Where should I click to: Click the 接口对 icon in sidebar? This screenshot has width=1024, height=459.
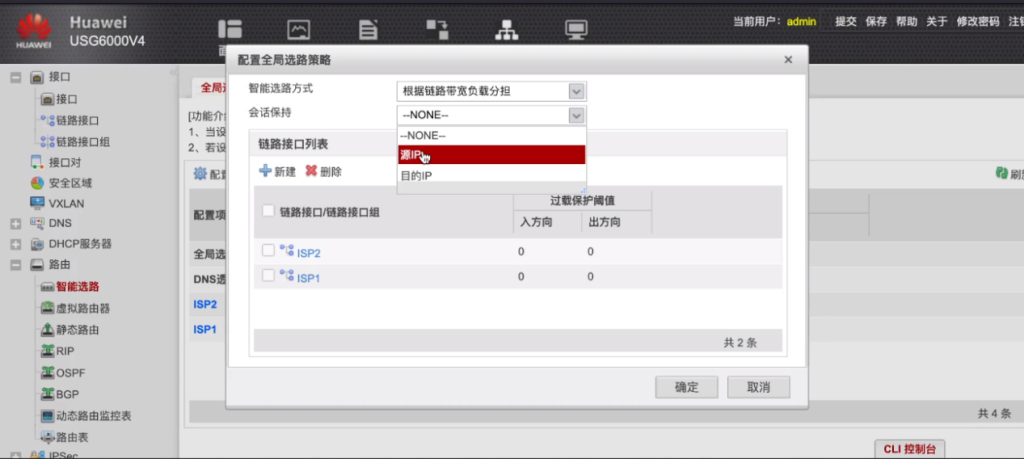coord(37,162)
